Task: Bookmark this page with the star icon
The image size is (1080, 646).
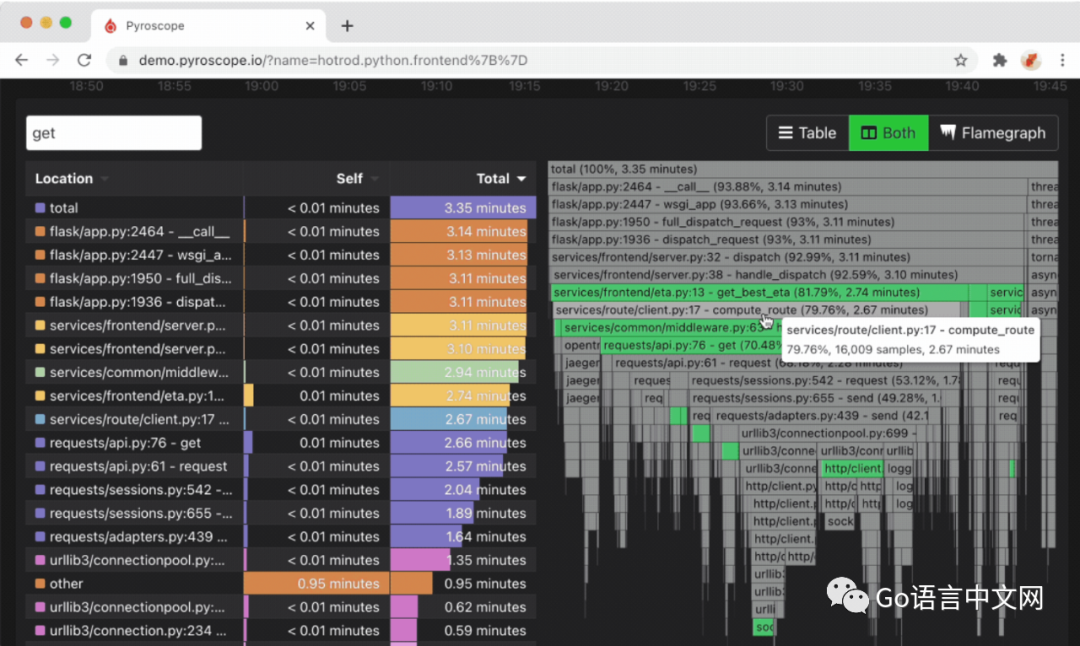Action: point(960,60)
